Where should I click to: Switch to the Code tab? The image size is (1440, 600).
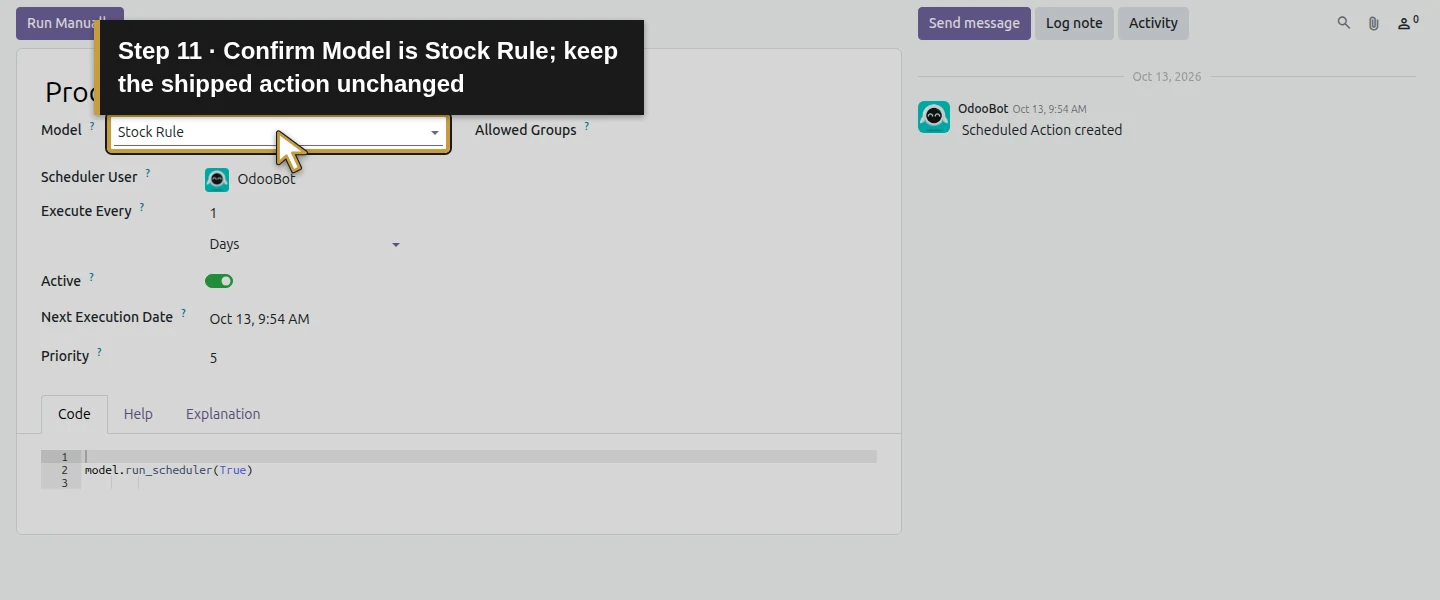74,414
